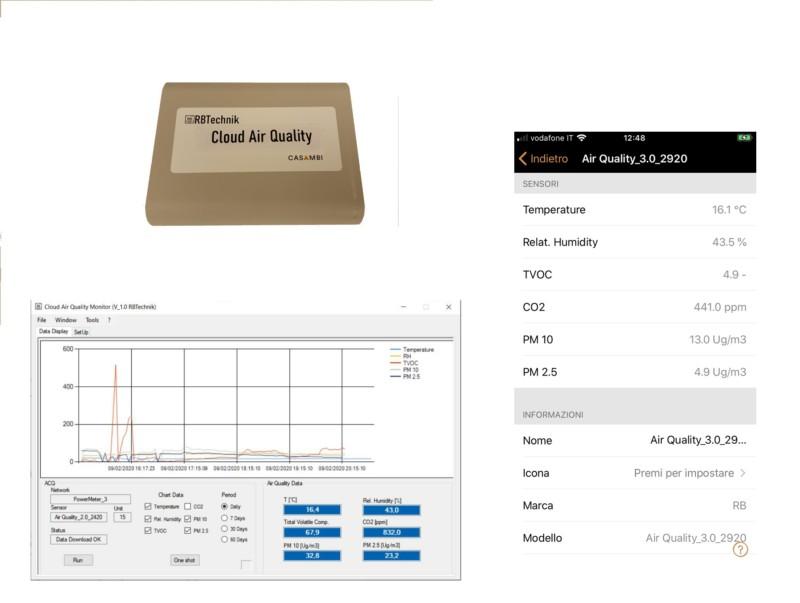Screen dimensions: 800x603
Task: Click the One shot button
Action: (185, 560)
